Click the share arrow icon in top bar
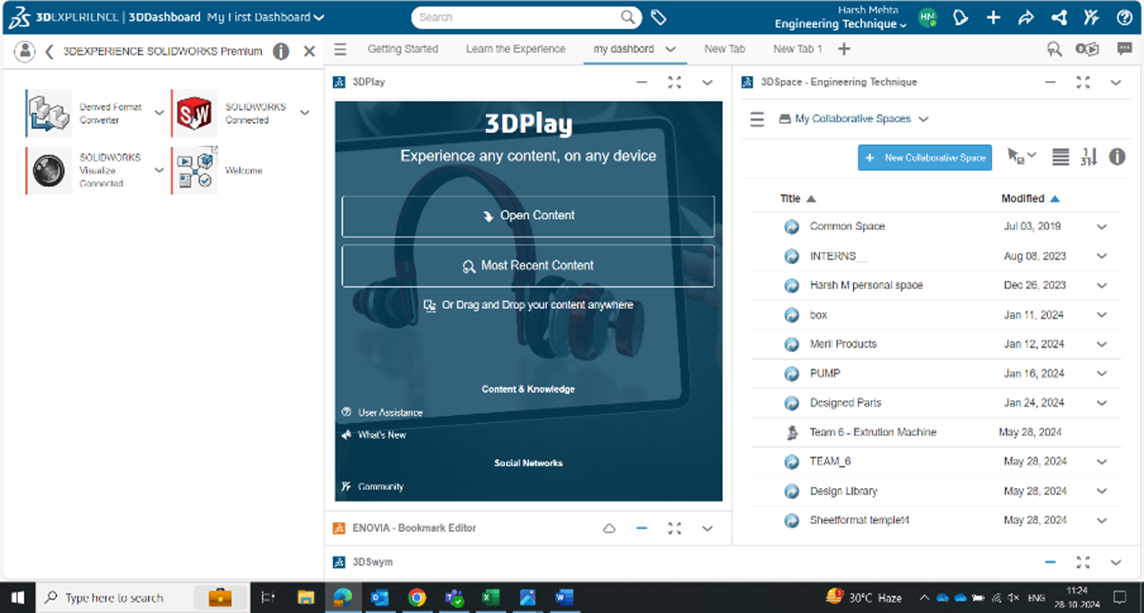 coord(1025,17)
